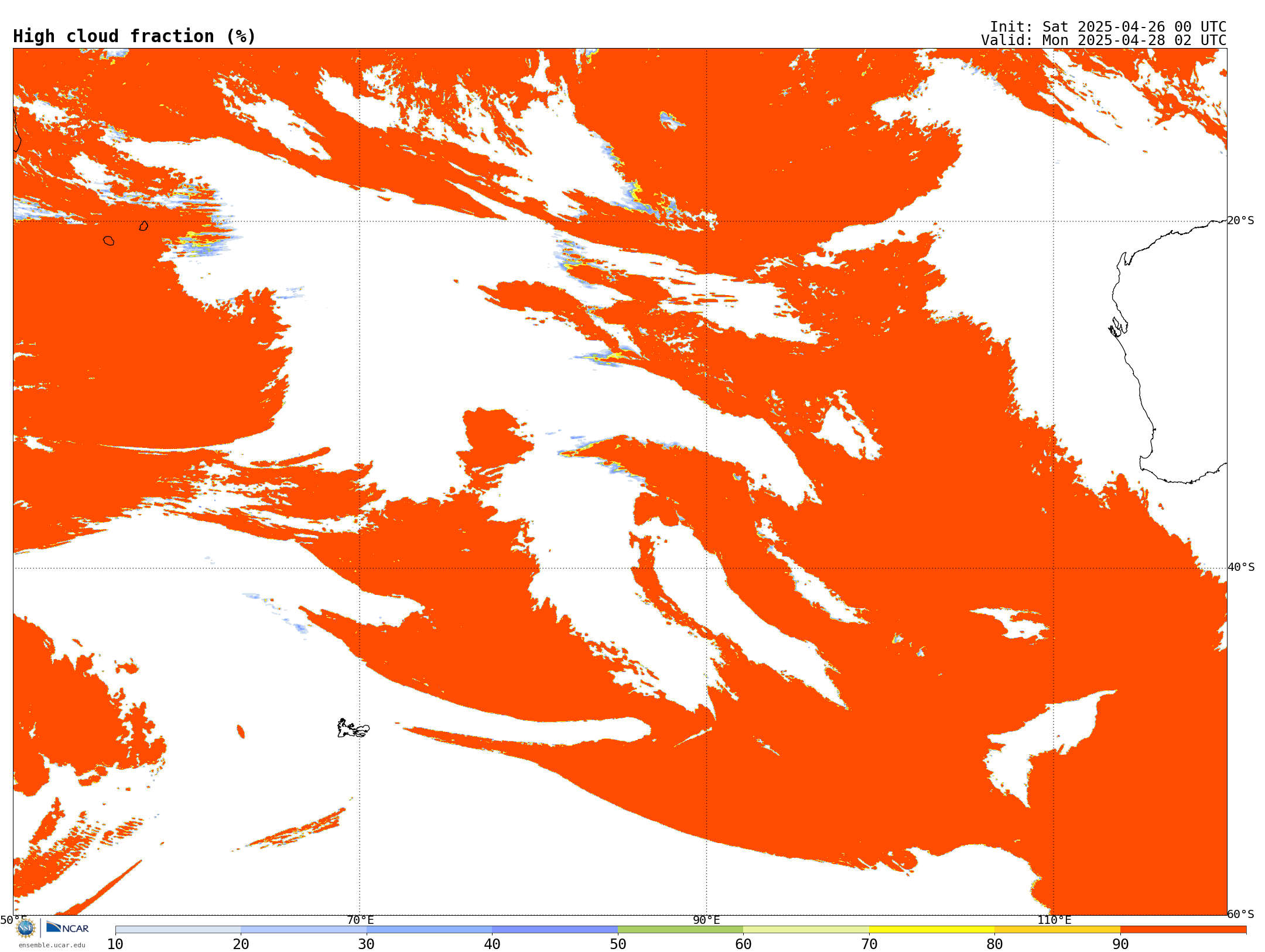Click the 80-90 gold colorbar segment
The image size is (1265, 952).
click(x=1058, y=930)
